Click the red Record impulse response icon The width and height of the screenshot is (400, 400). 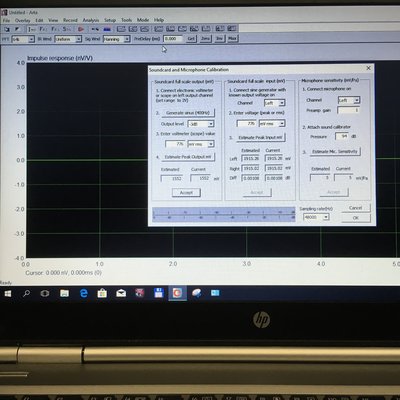(x=81, y=29)
